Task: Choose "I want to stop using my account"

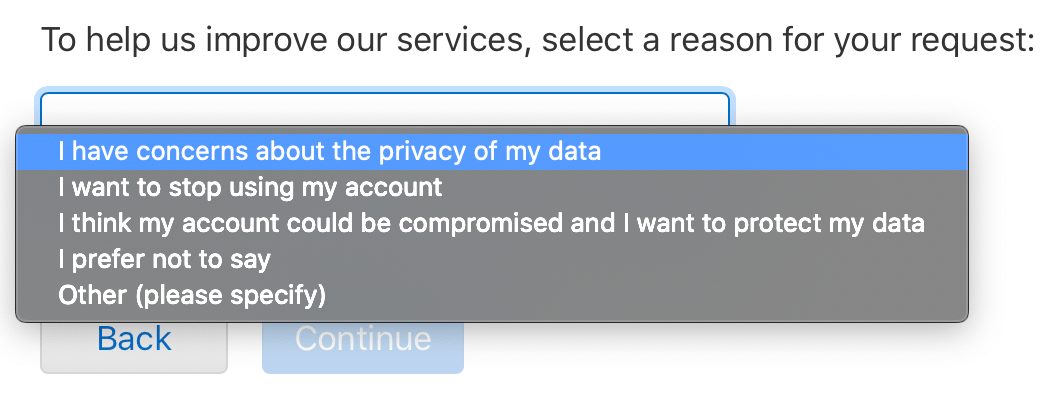Action: [250, 187]
